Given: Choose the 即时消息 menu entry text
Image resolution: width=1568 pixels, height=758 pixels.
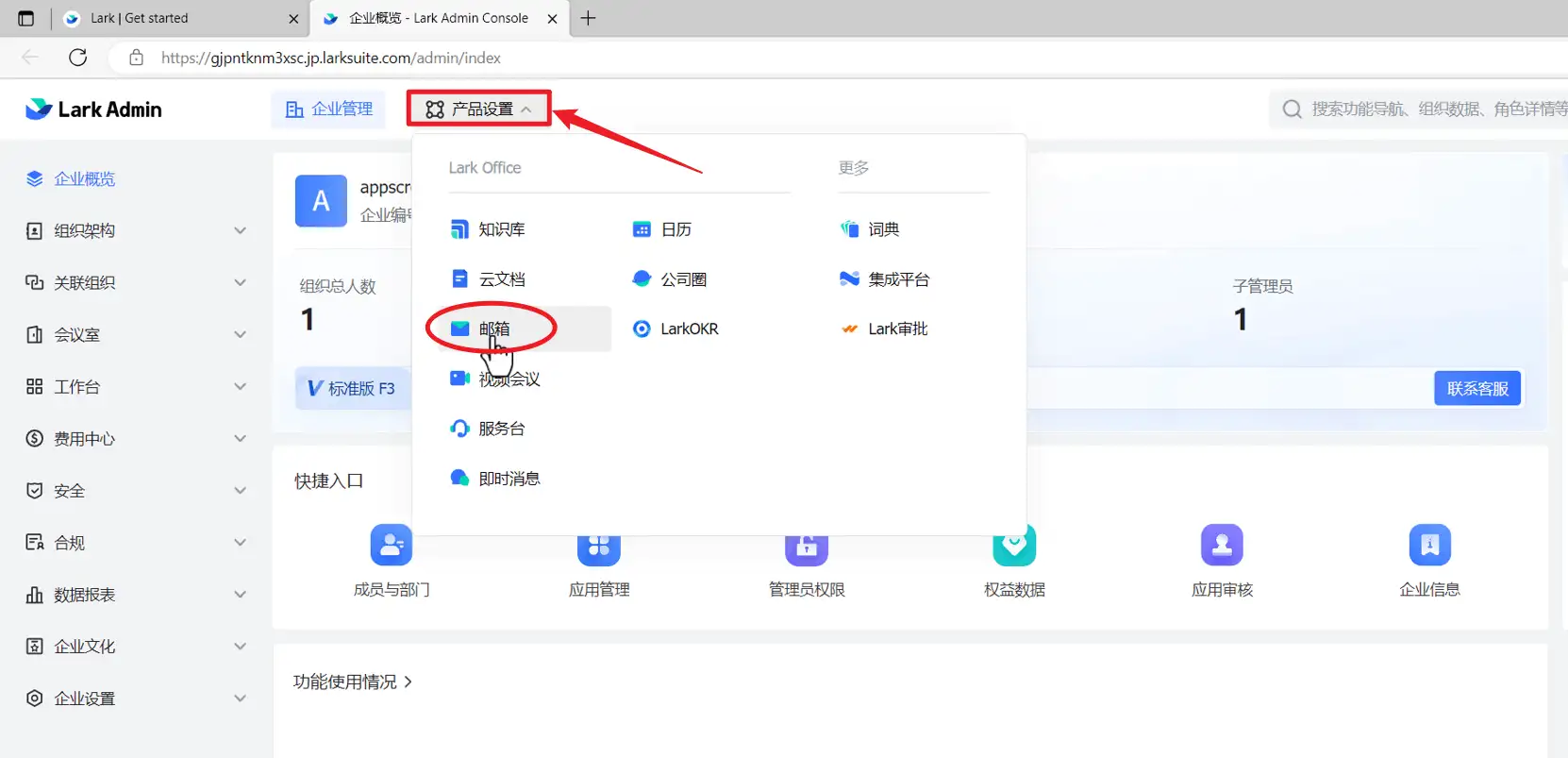Looking at the screenshot, I should pos(509,479).
